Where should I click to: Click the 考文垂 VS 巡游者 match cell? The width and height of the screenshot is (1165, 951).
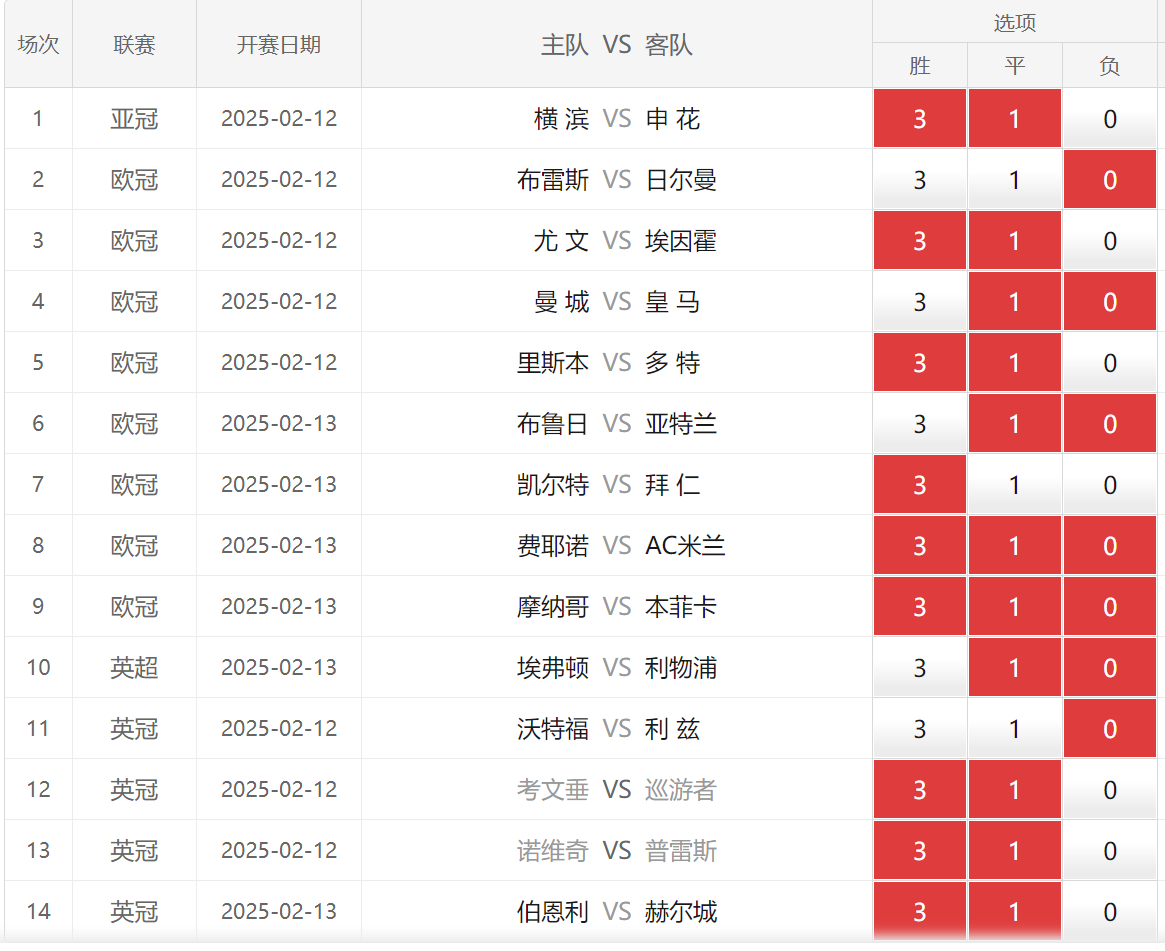(617, 788)
